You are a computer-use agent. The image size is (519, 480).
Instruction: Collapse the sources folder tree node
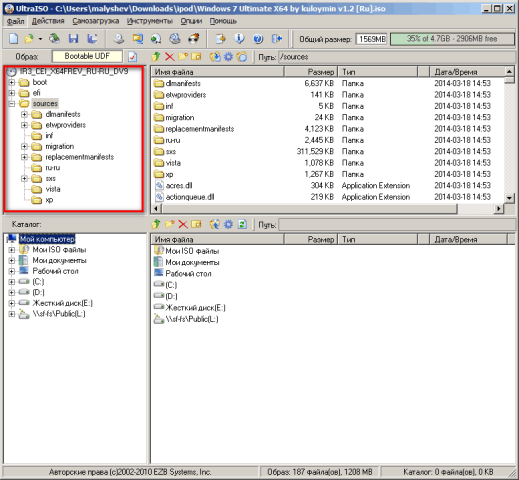12,104
